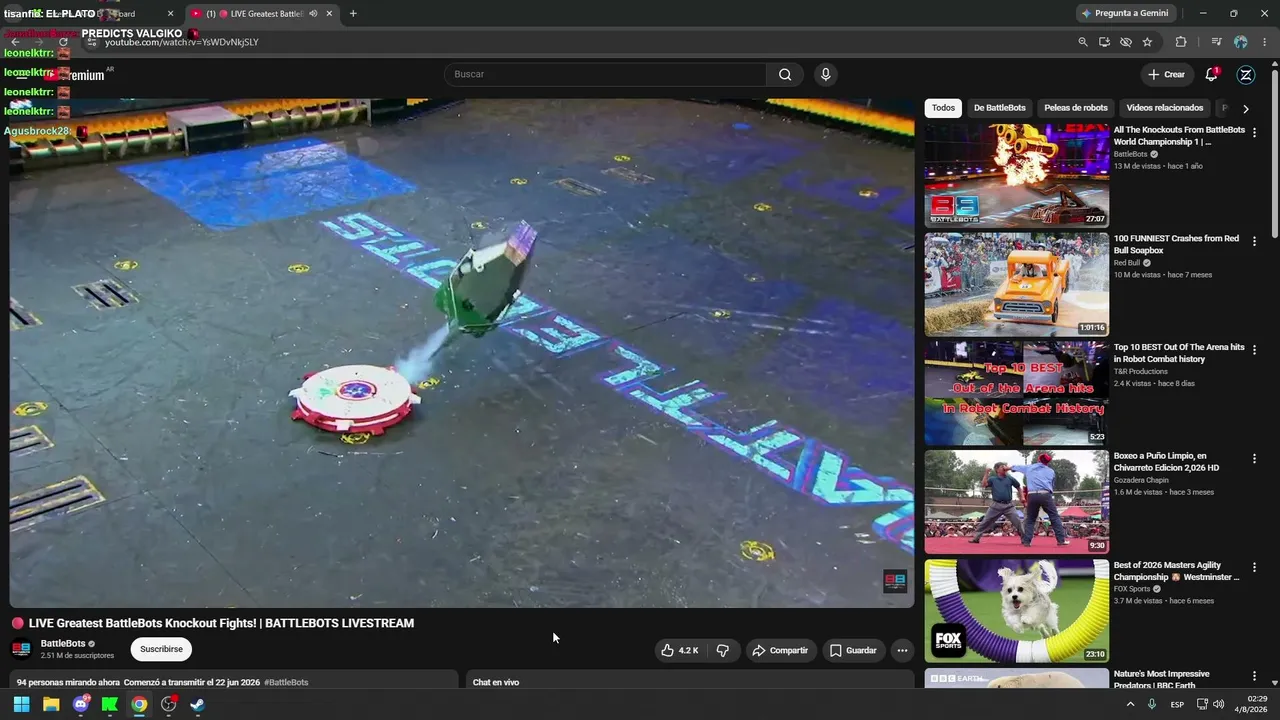Select the Videos relacionados chip
Image resolution: width=1280 pixels, height=720 pixels.
tap(1165, 108)
